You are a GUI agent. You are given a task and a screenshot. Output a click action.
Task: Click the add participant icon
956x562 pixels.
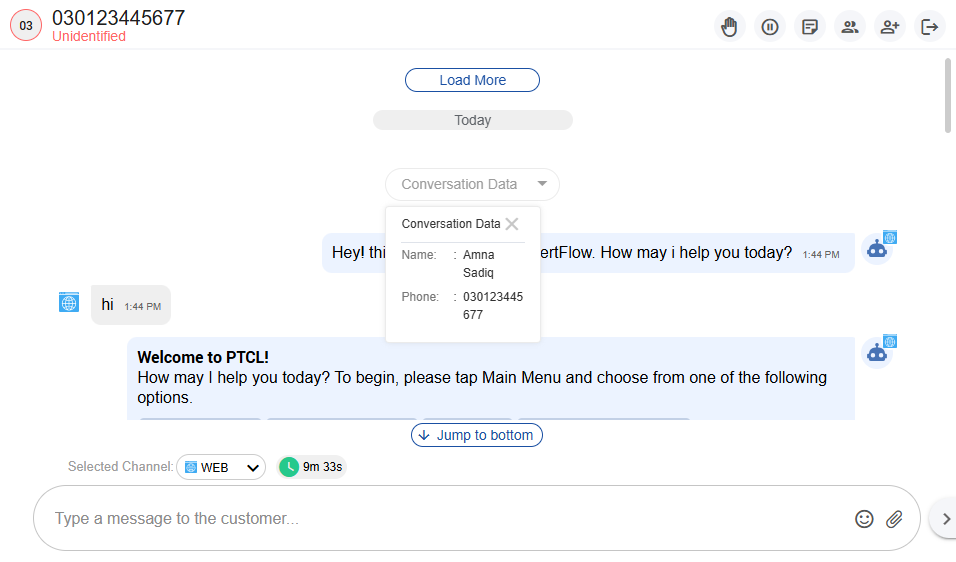[x=890, y=27]
